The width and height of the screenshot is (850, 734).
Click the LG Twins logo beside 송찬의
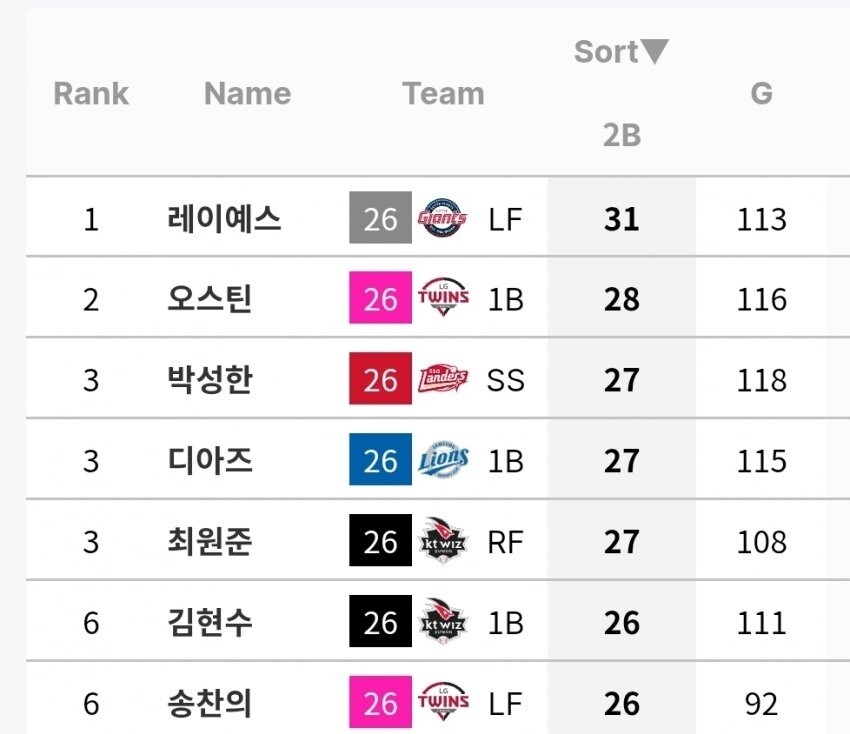443,702
